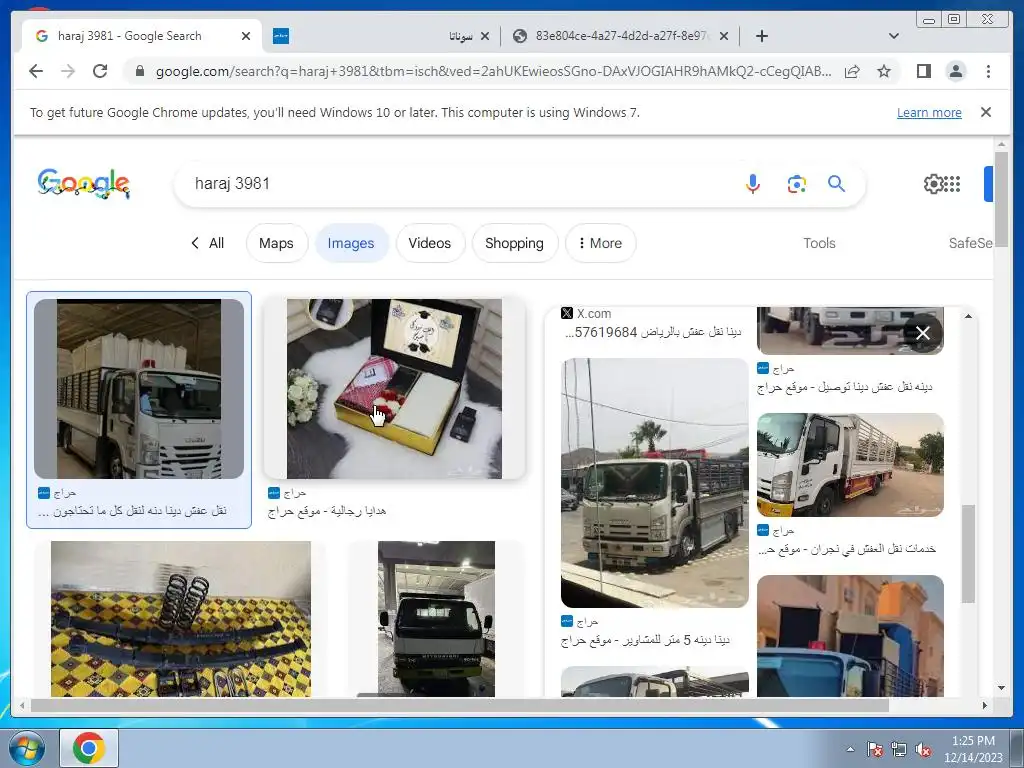Open Chrome three-dot menu

[988, 71]
